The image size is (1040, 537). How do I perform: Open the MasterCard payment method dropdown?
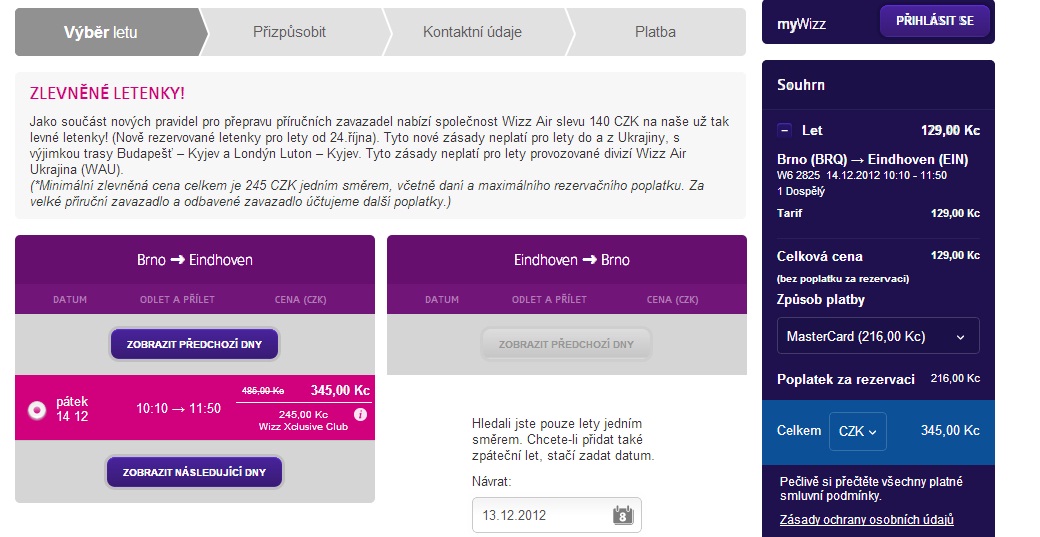point(878,337)
